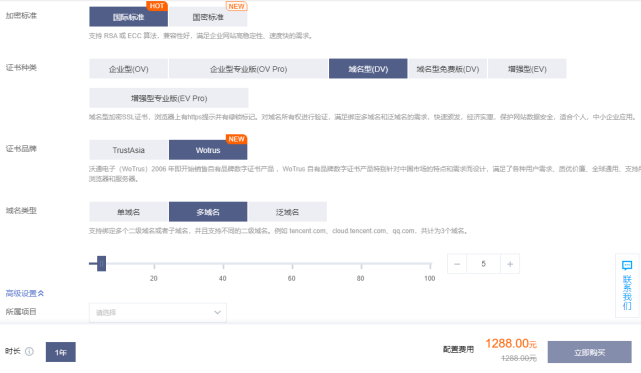
Task: Decrease domain count with minus button
Action: (x=457, y=264)
